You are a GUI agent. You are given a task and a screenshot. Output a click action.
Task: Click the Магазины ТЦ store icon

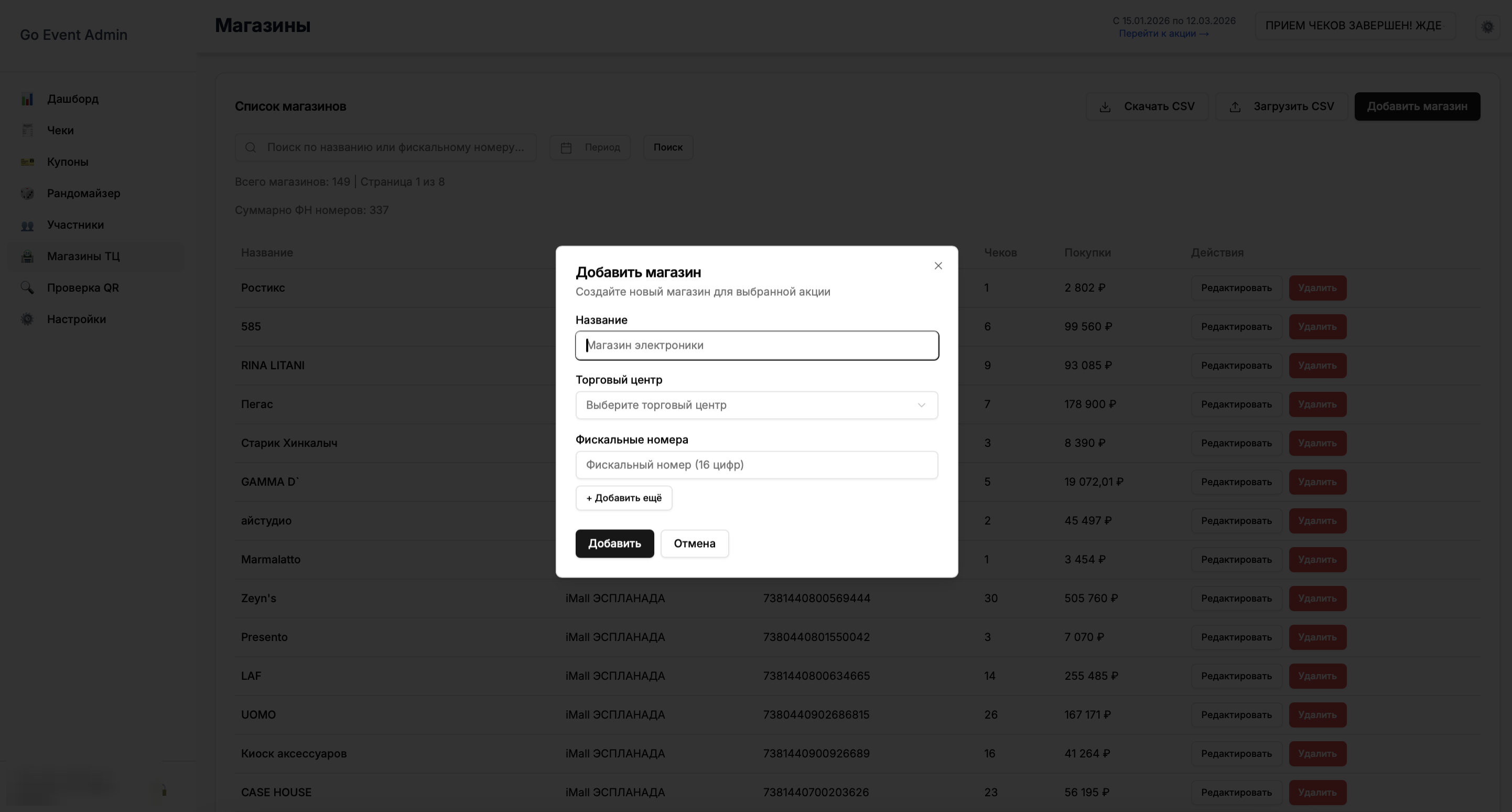click(27, 257)
